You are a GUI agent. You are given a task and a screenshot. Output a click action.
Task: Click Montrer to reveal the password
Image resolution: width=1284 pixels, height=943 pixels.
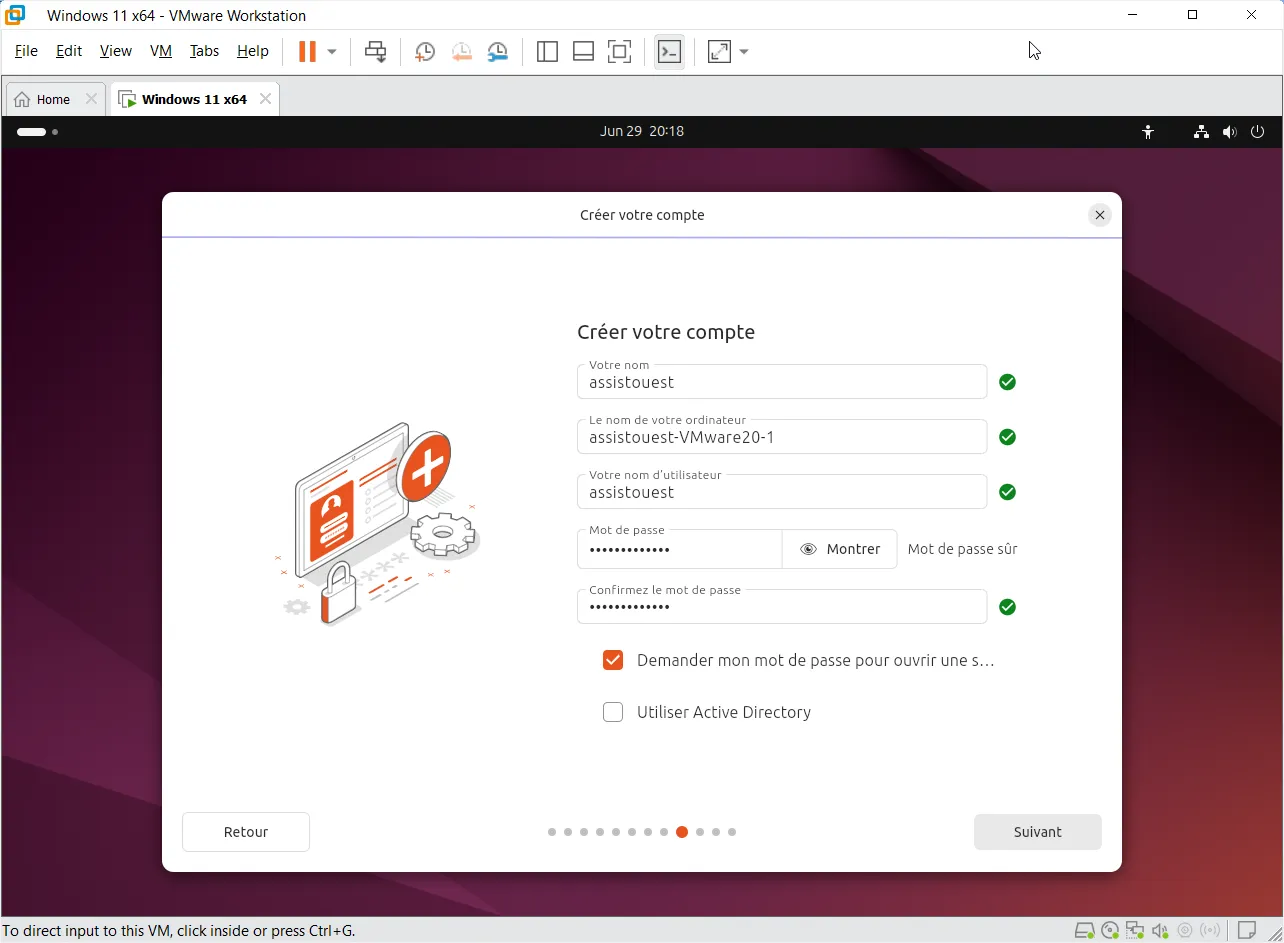840,549
